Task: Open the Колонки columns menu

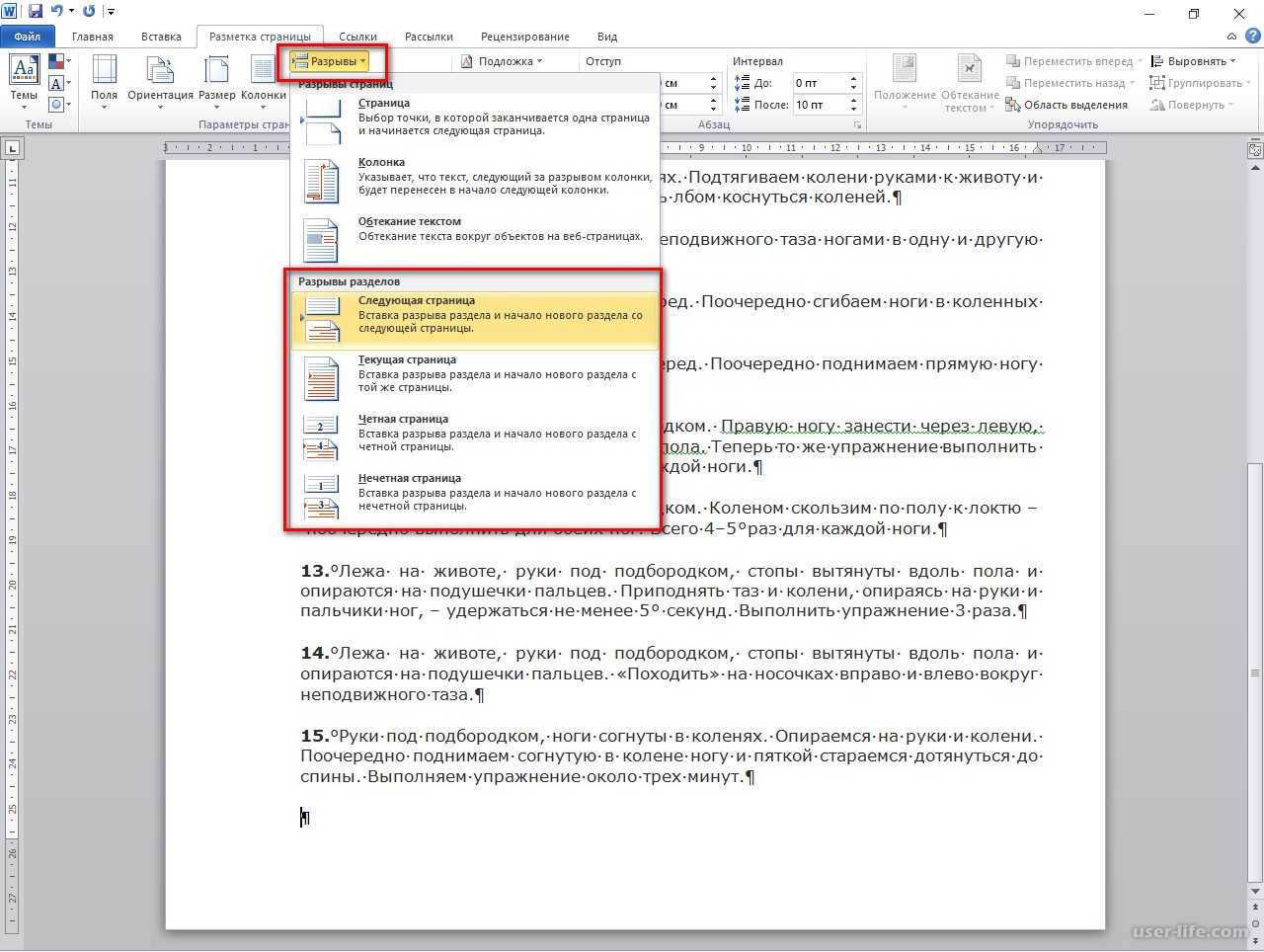Action: [x=263, y=82]
